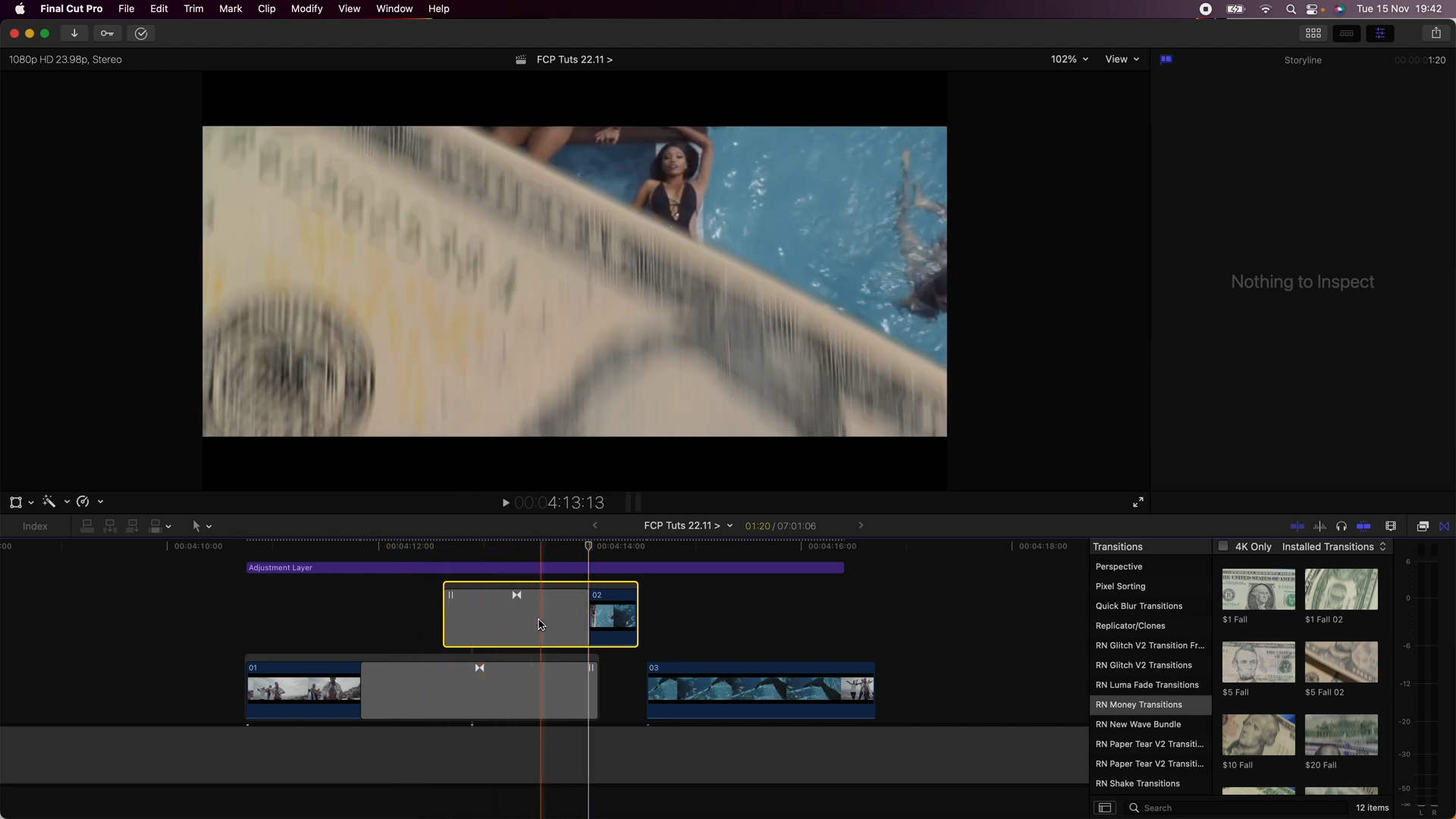Click the solo headphones icon
This screenshot has width=1456, height=819.
pos(1341,526)
